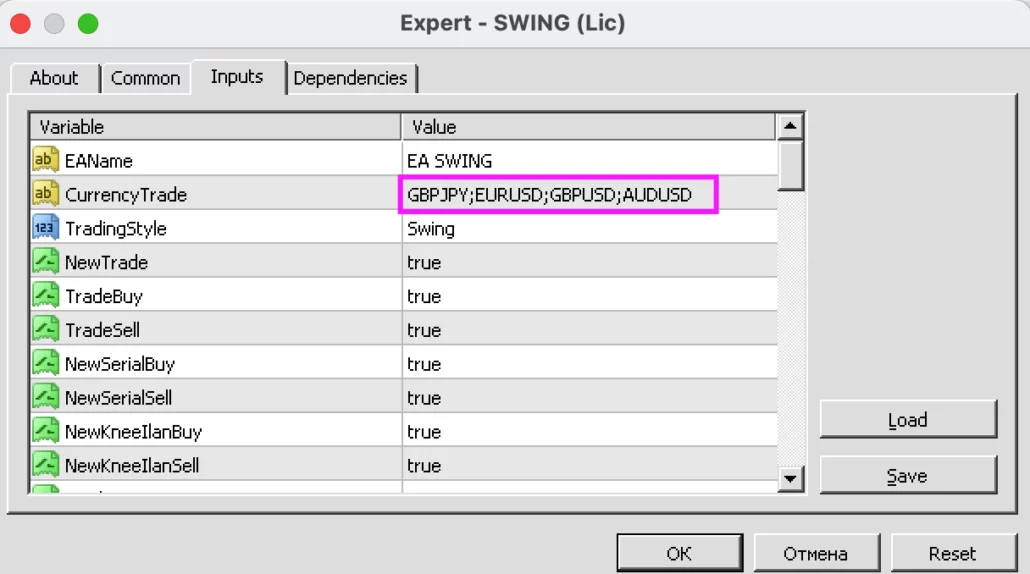Screen dimensions: 1030x574
Task: Close the Expert dialog with red button
Action: click(20, 24)
